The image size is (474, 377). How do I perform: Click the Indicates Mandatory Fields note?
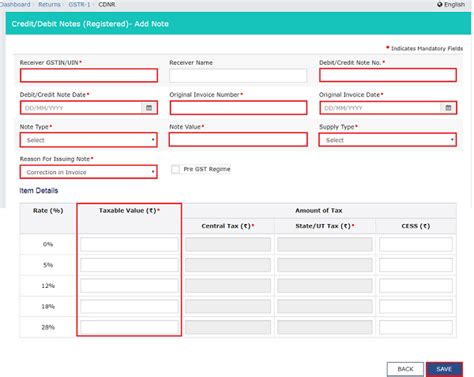click(425, 48)
